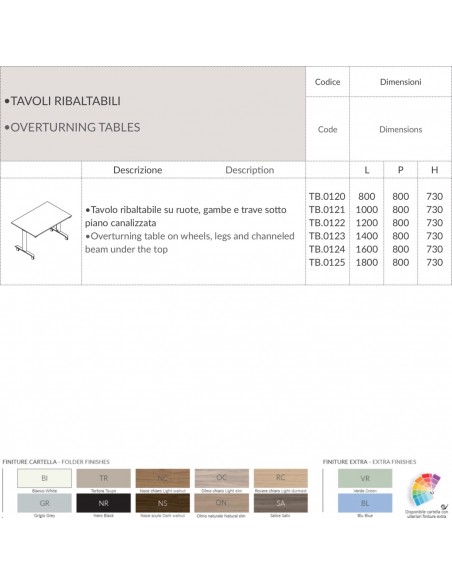Select the NS dark walnut swatch
452x584 pixels.
[163, 503]
